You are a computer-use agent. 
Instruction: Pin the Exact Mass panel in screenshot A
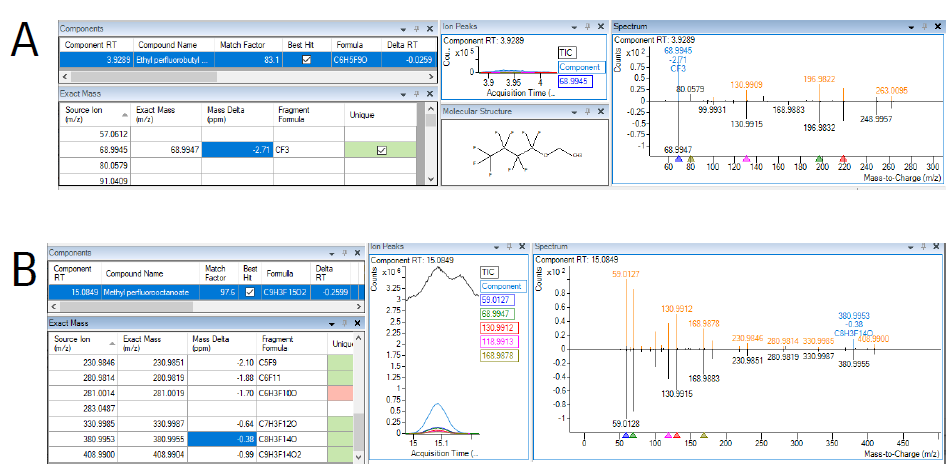pyautogui.click(x=416, y=94)
